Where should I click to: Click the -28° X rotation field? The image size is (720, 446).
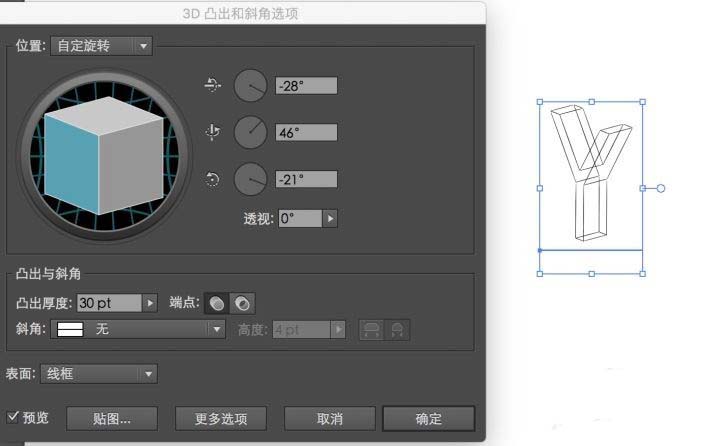306,86
